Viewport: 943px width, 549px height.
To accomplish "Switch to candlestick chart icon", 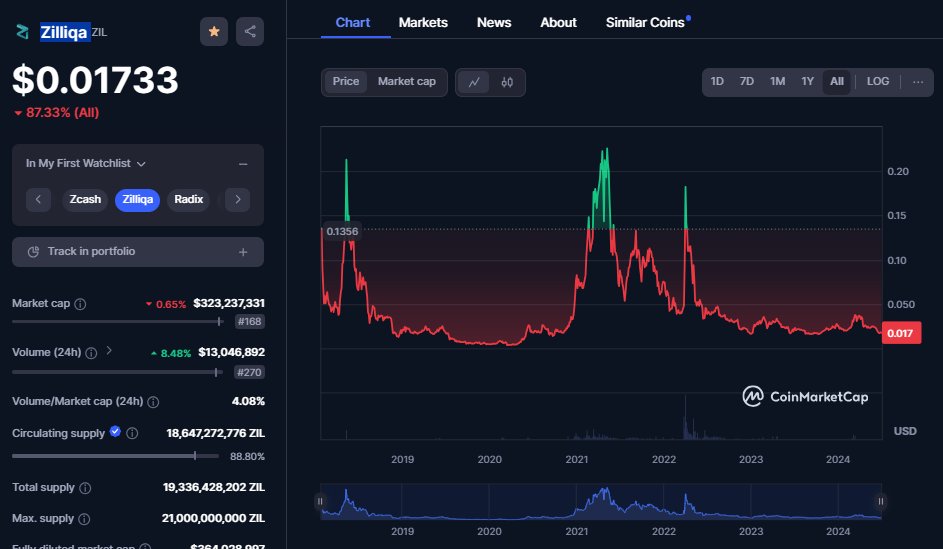I will point(507,82).
